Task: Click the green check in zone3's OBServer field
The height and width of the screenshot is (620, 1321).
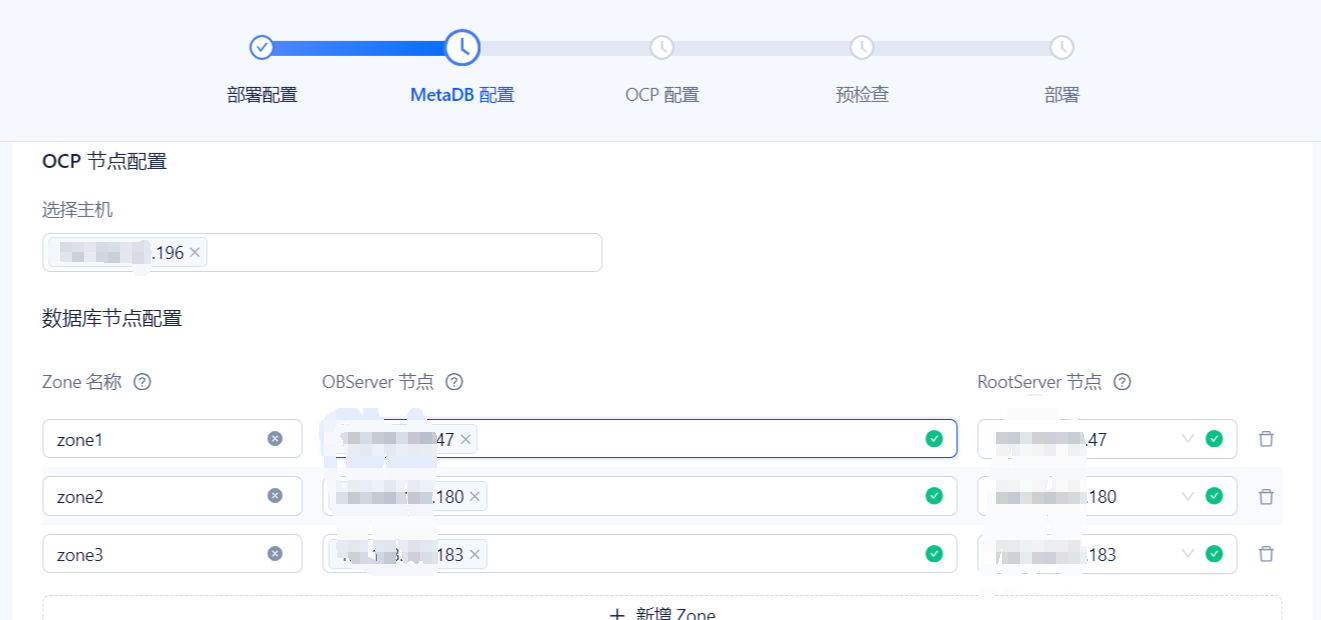Action: (934, 554)
